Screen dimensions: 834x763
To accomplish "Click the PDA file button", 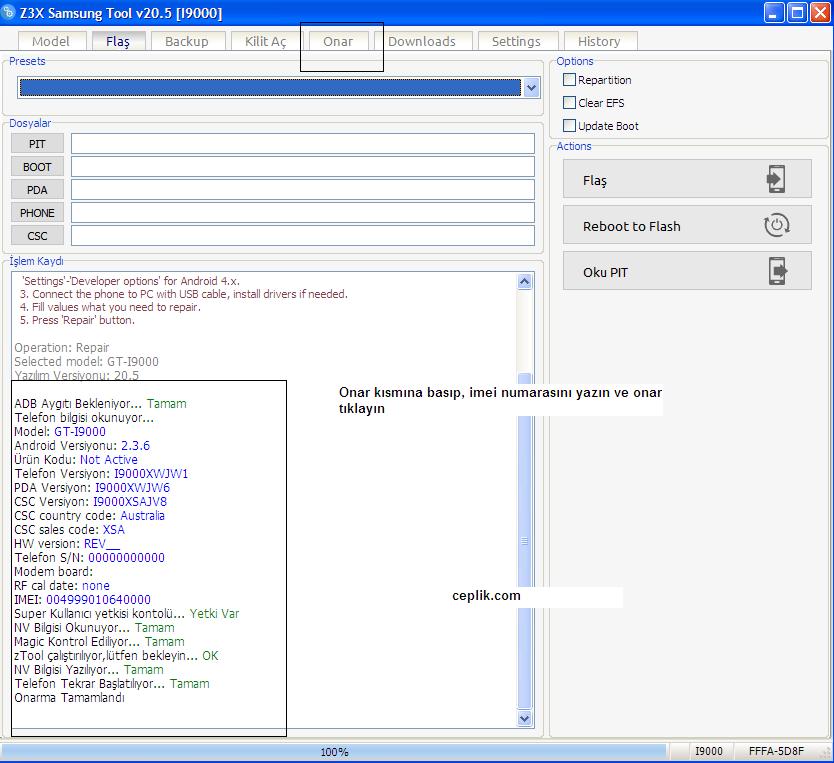I will (x=37, y=190).
